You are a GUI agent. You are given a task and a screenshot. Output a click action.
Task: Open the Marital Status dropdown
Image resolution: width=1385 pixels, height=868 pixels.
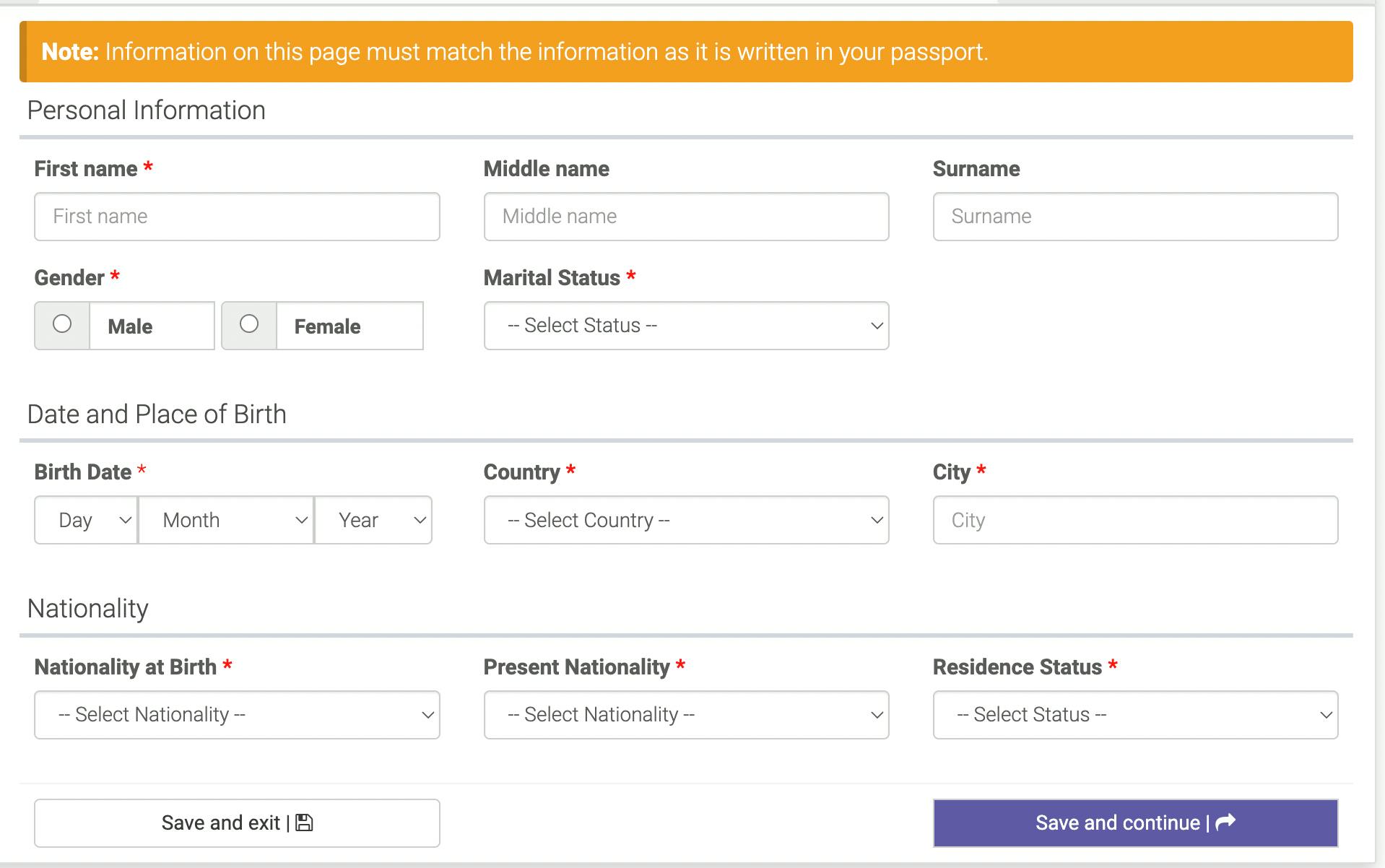[686, 326]
